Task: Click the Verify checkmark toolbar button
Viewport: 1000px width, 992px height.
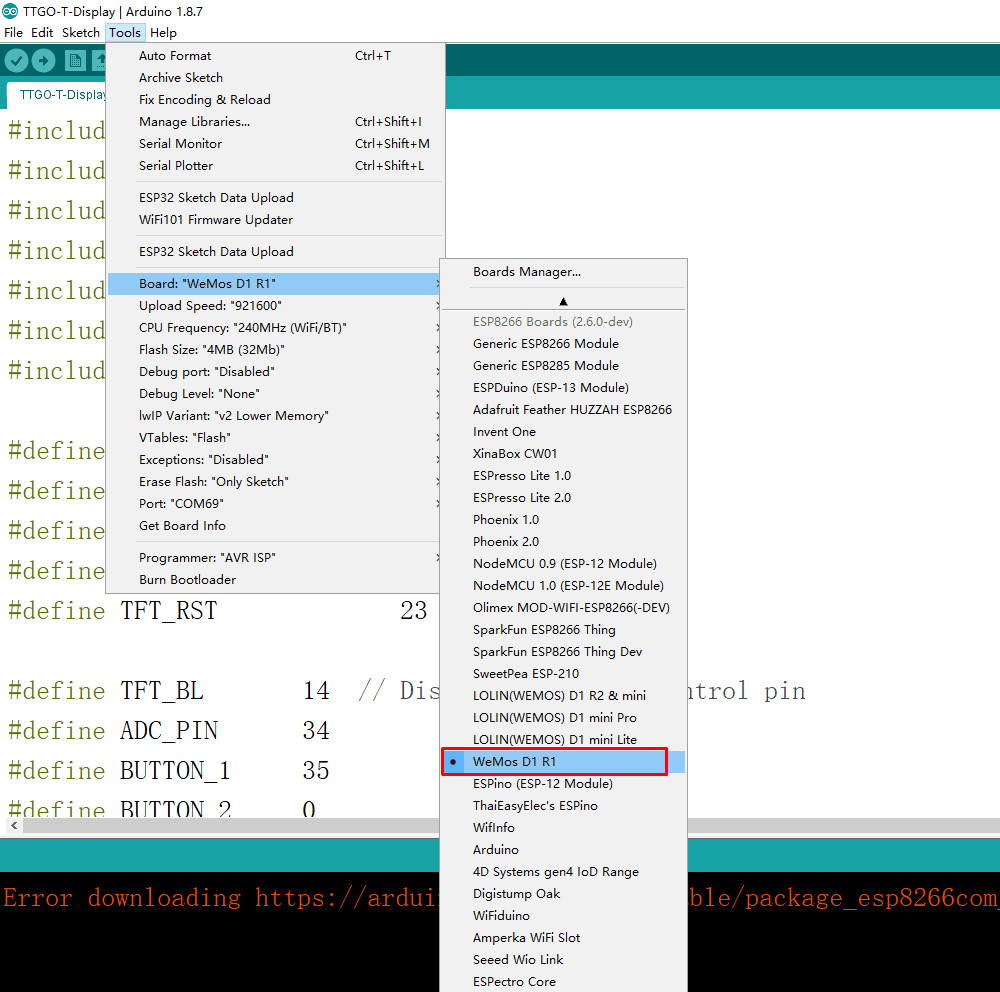Action: tap(16, 61)
